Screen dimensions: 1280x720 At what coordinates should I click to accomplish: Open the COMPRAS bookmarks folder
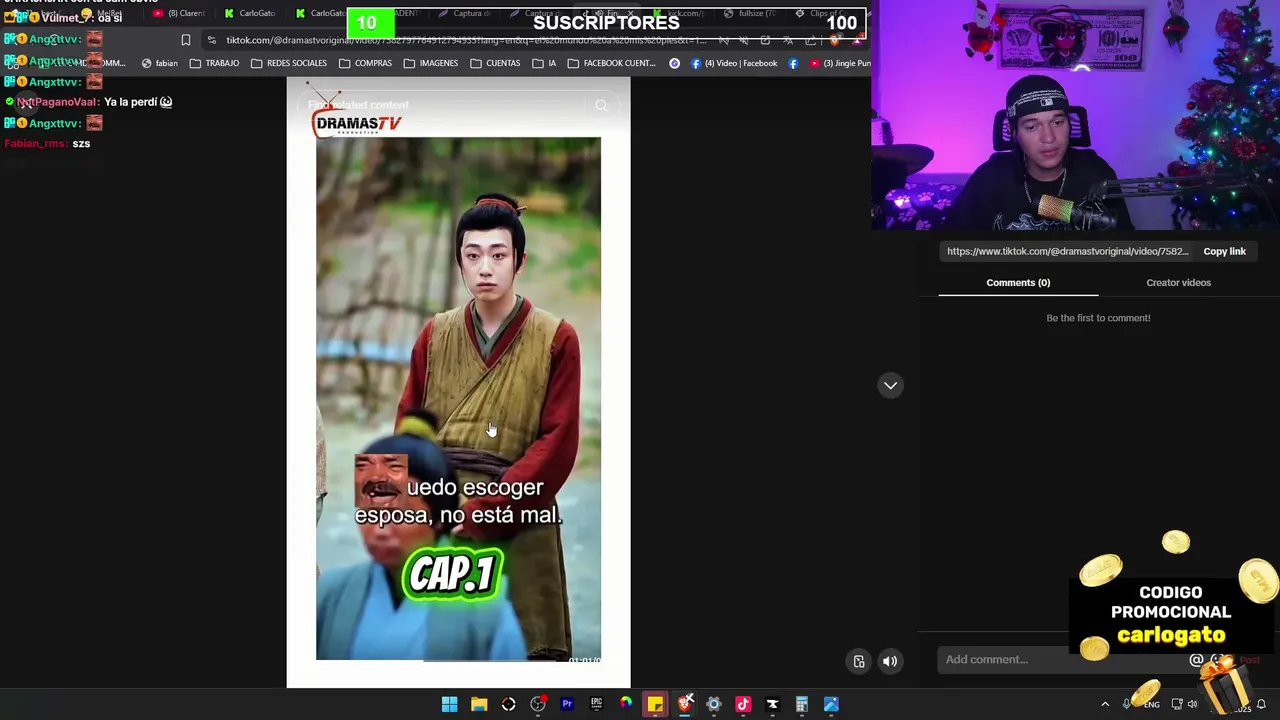click(365, 63)
